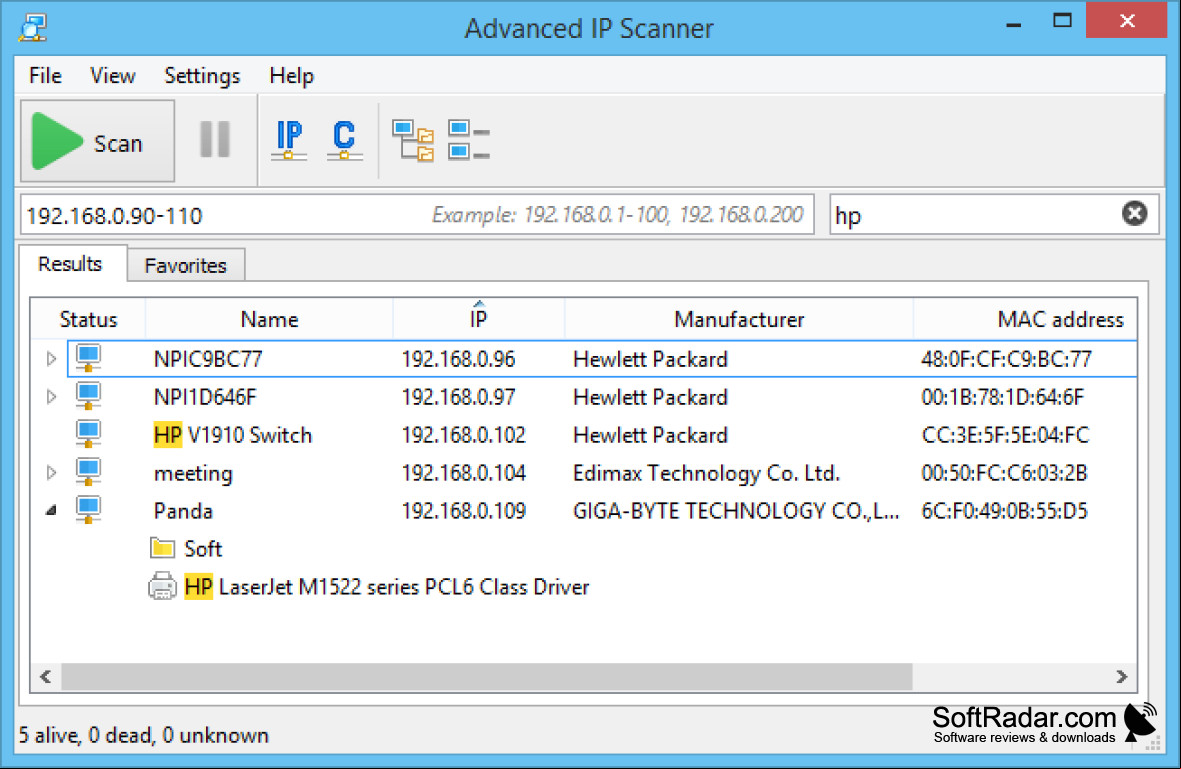Click the IP address 192.168.0.97
The width and height of the screenshot is (1181, 769).
(458, 397)
